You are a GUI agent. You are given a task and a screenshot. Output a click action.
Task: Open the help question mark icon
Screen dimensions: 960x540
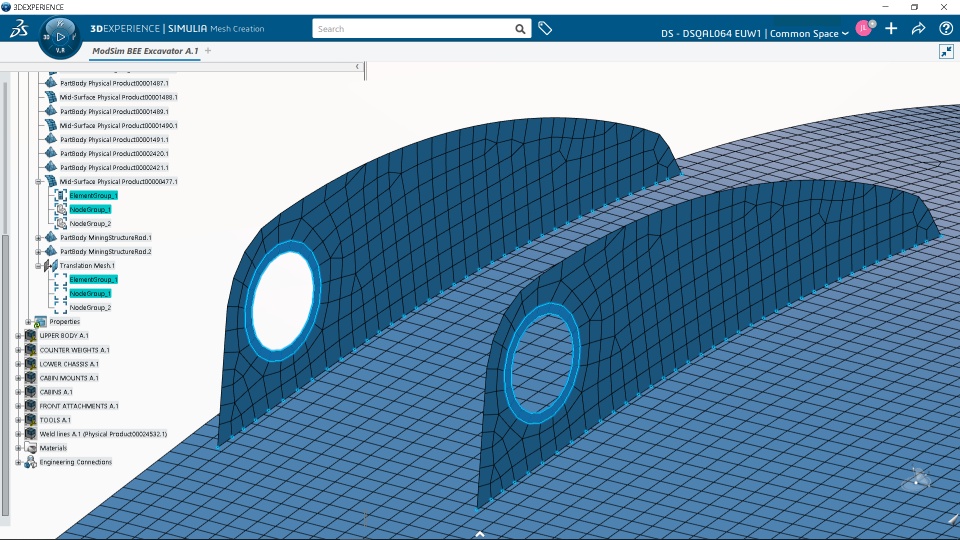946,29
